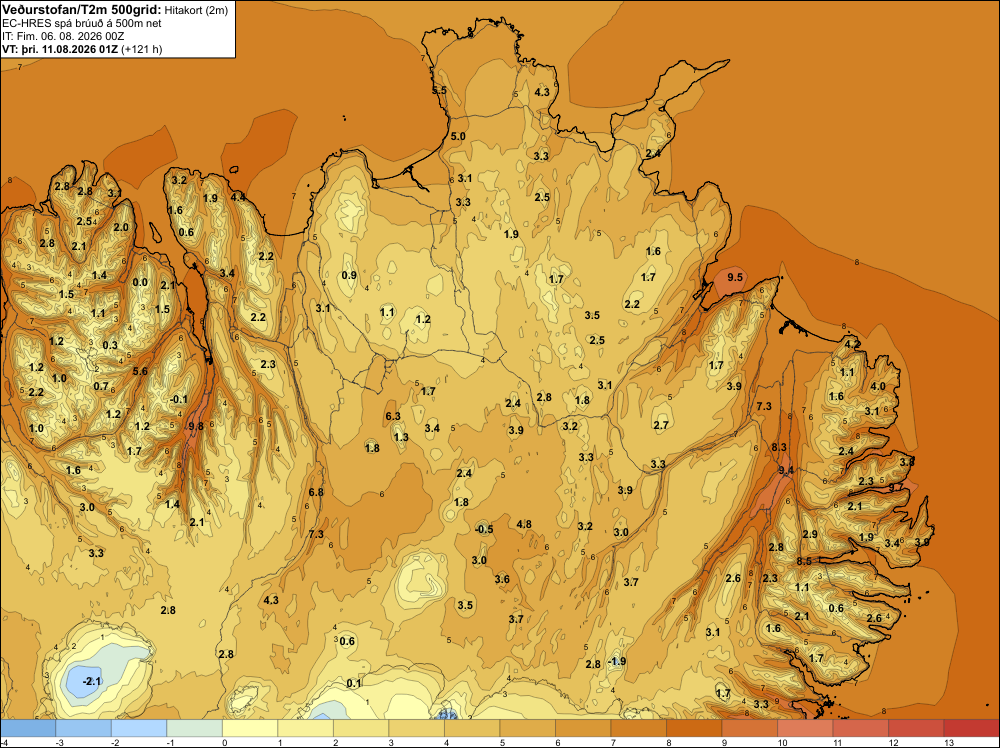
Task: Select the 5.0 value on the northern coast
Action: [458, 136]
